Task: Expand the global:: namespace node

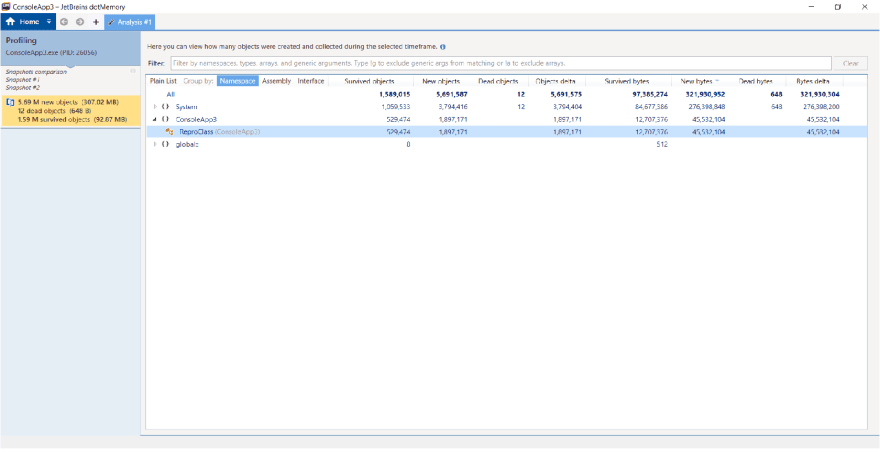Action: pos(155,144)
